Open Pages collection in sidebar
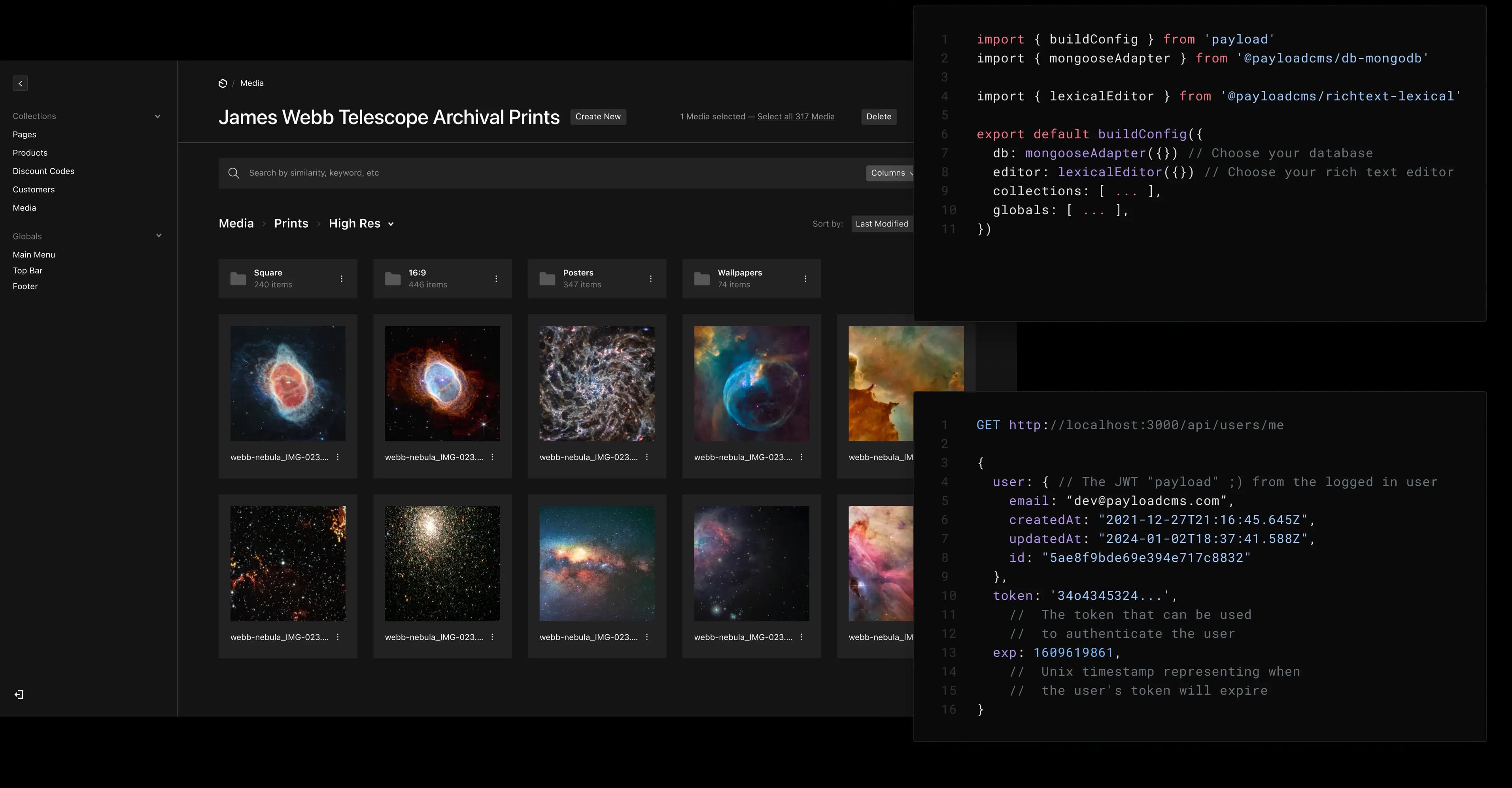The height and width of the screenshot is (788, 1512). pos(25,134)
